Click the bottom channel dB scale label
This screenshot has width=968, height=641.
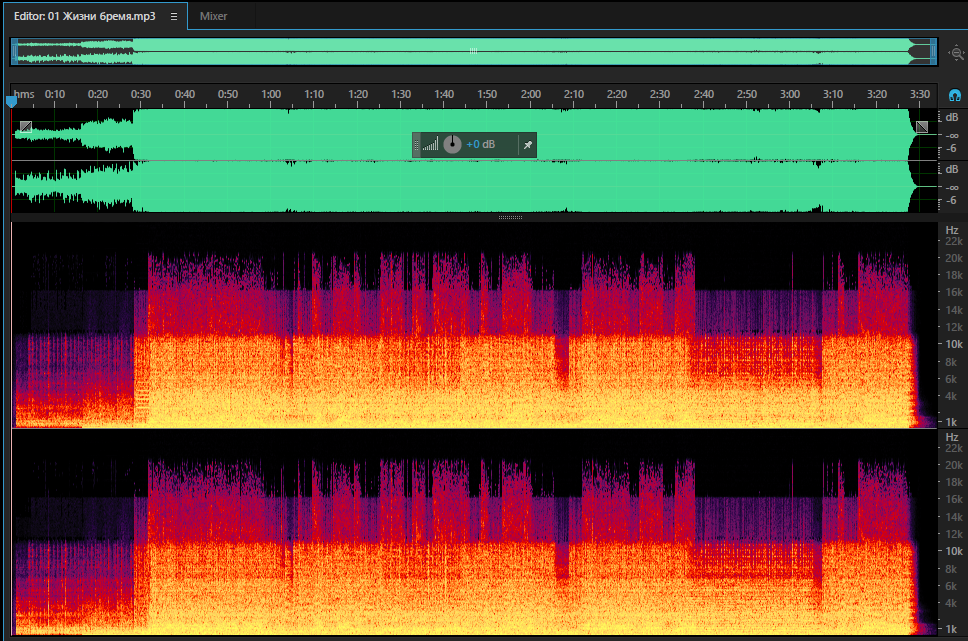[952, 169]
